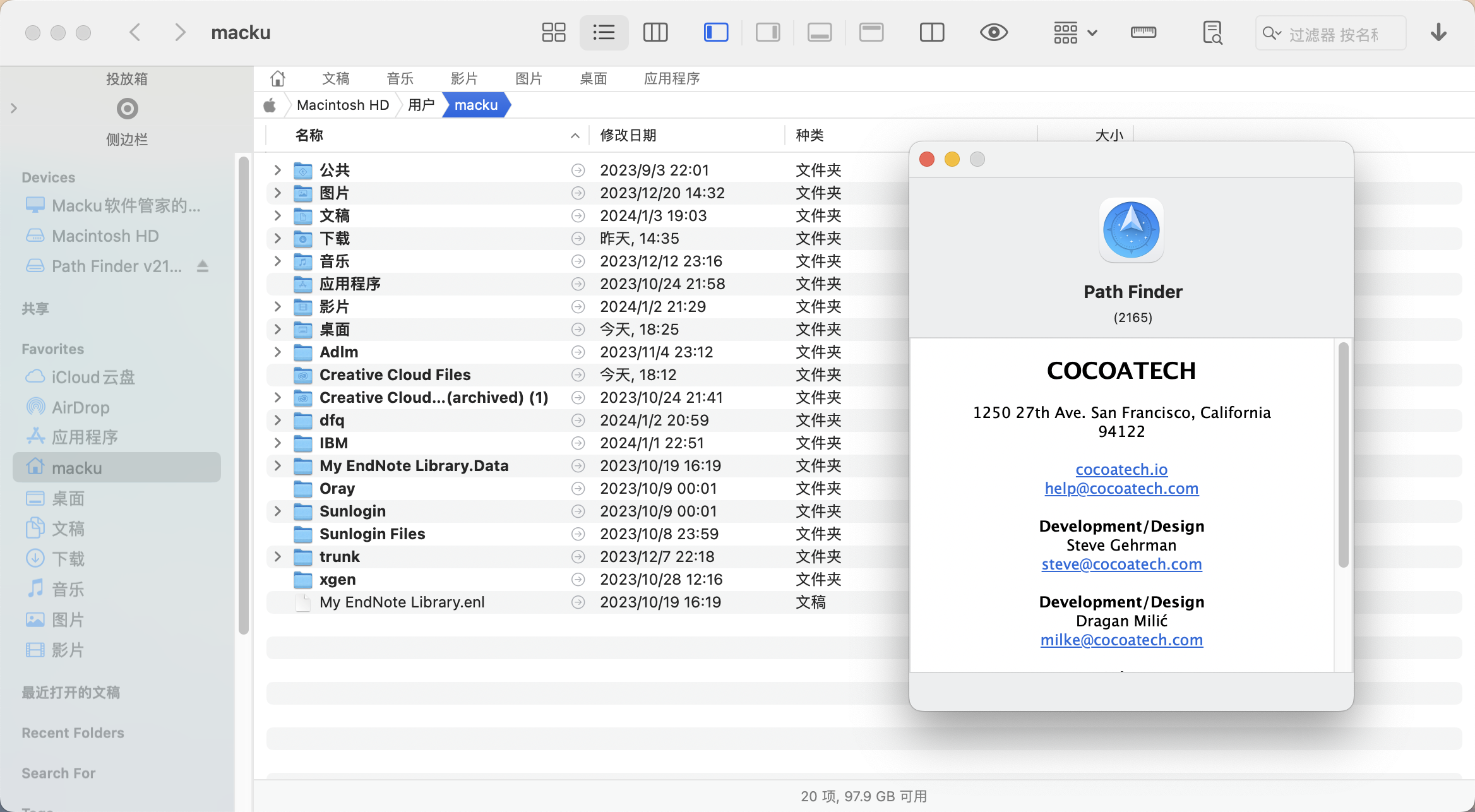Click action arrow for Sunlogin Files row
Image resolution: width=1475 pixels, height=812 pixels.
coord(578,534)
